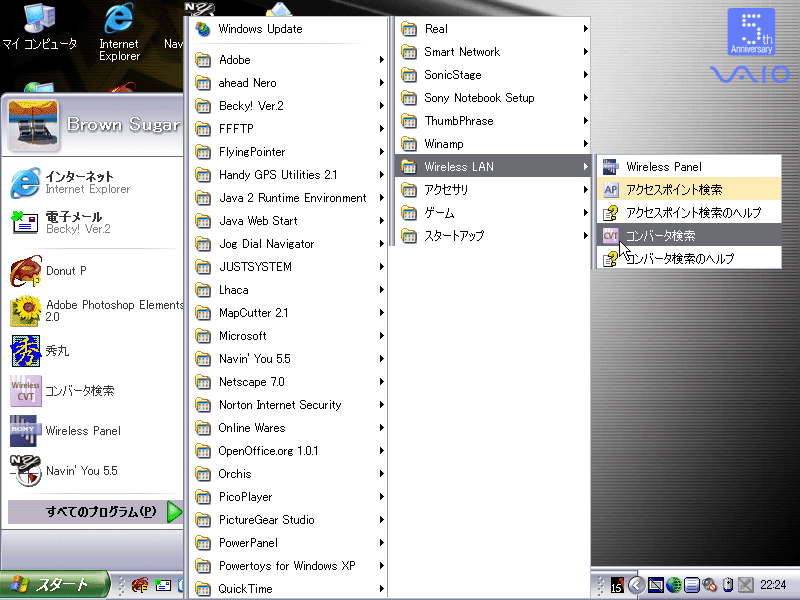This screenshot has width=800, height=600.
Task: Expand the JUSTSYSTEM submenu arrow
Action: 382,267
